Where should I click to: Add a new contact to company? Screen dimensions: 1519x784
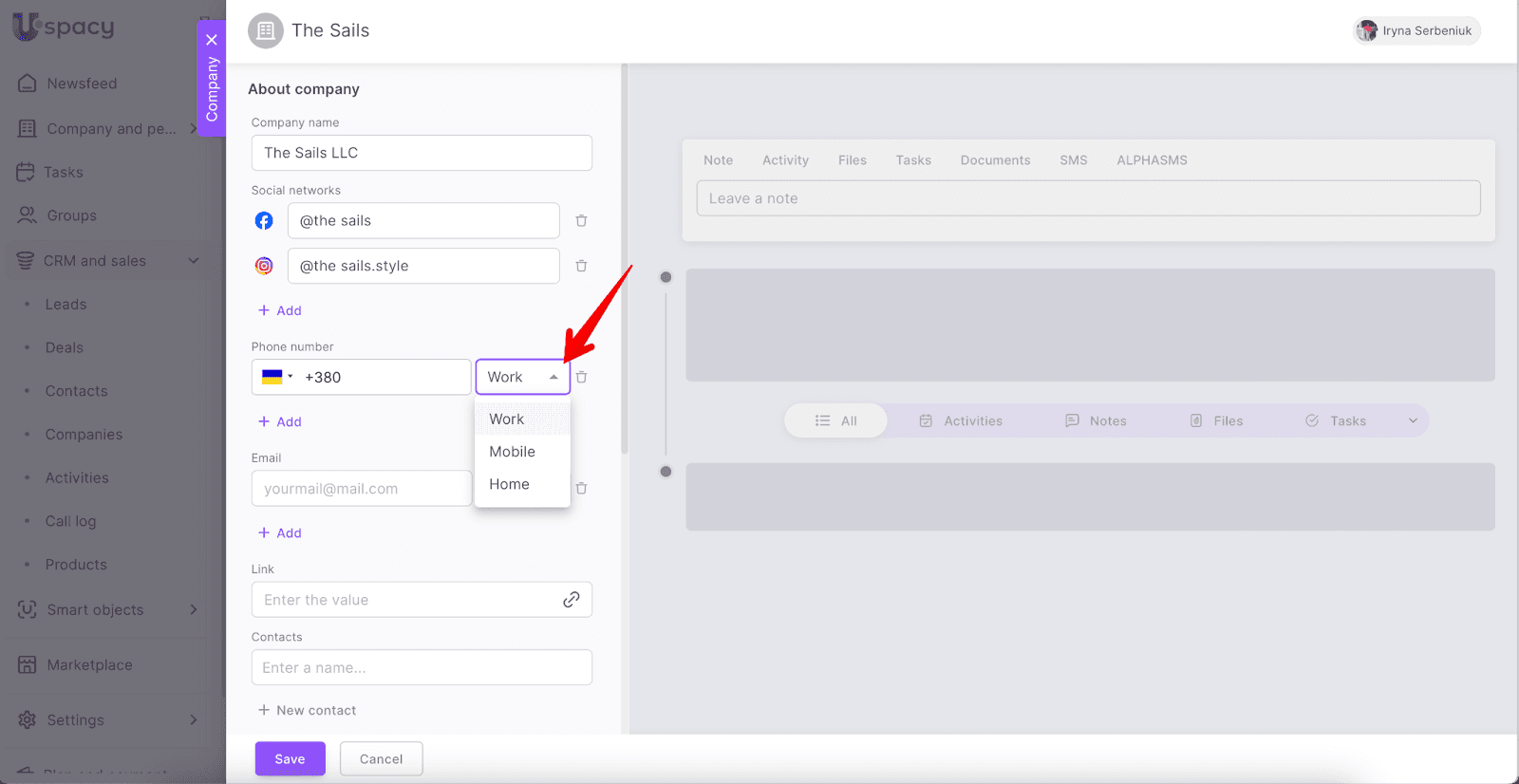point(307,711)
